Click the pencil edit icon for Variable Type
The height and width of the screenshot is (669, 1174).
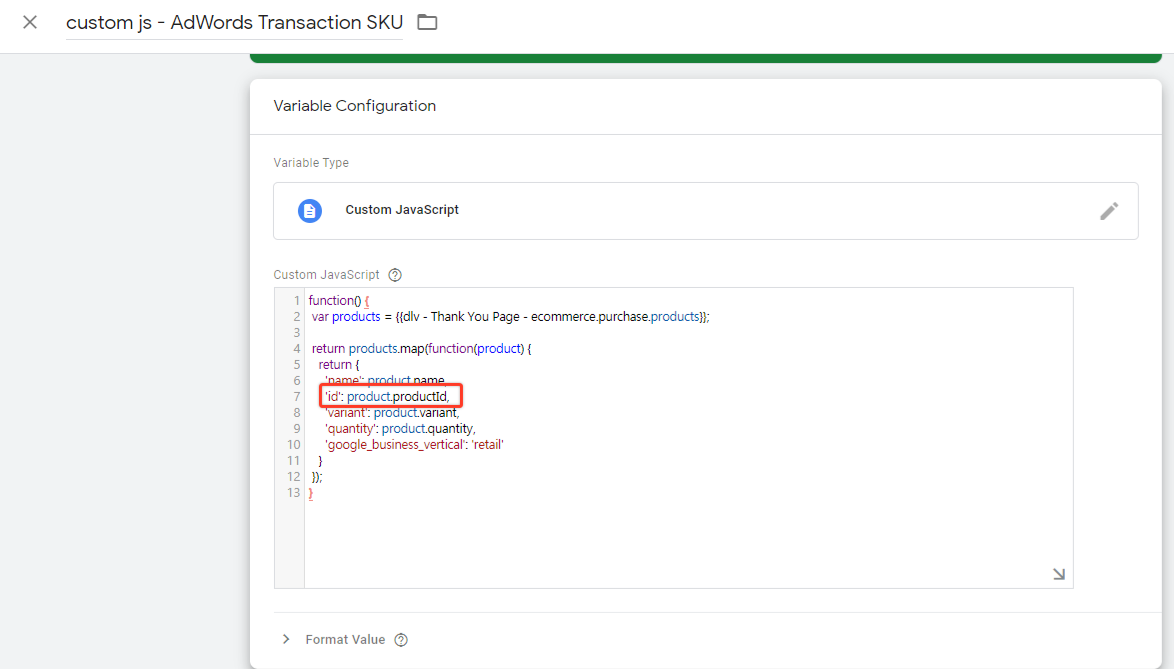1109,211
